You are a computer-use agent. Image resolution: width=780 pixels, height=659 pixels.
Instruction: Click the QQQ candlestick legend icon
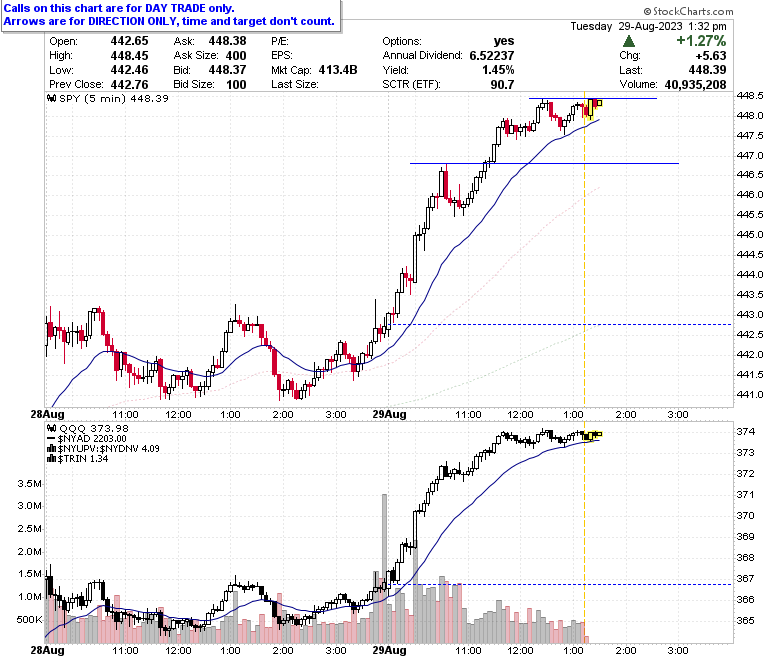51,428
